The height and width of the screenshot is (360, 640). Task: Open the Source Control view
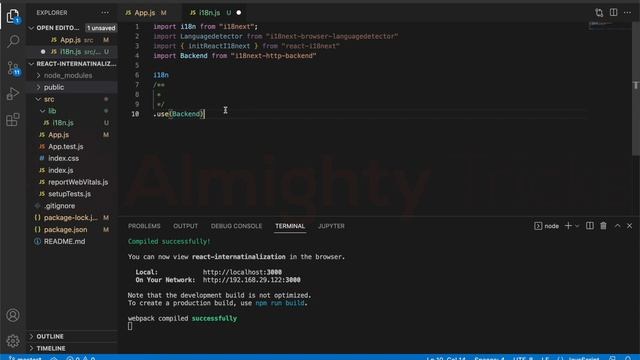point(13,68)
